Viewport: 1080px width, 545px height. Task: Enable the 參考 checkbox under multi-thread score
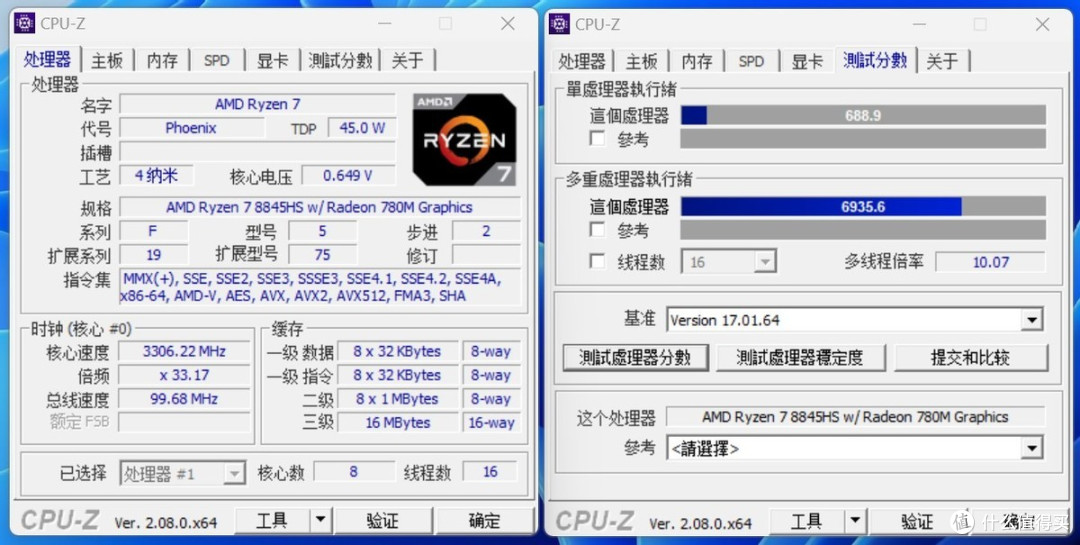(597, 229)
